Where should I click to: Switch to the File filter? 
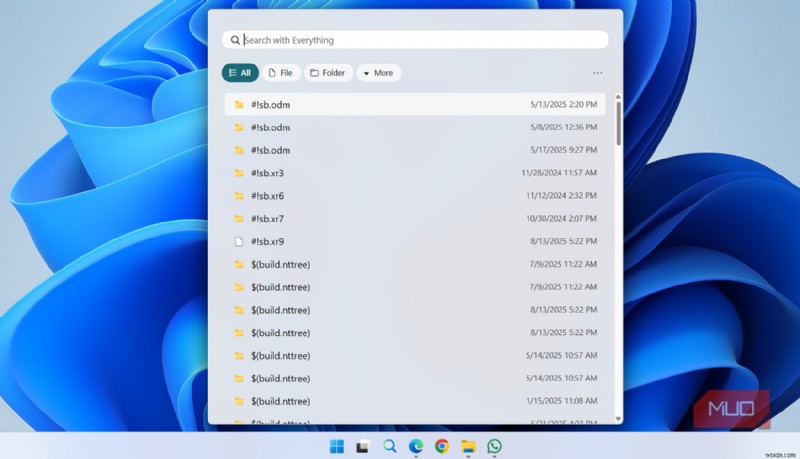pyautogui.click(x=281, y=73)
